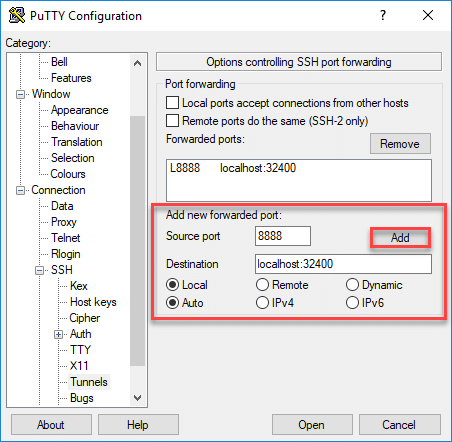Select the IPv4 radio button

[262, 303]
